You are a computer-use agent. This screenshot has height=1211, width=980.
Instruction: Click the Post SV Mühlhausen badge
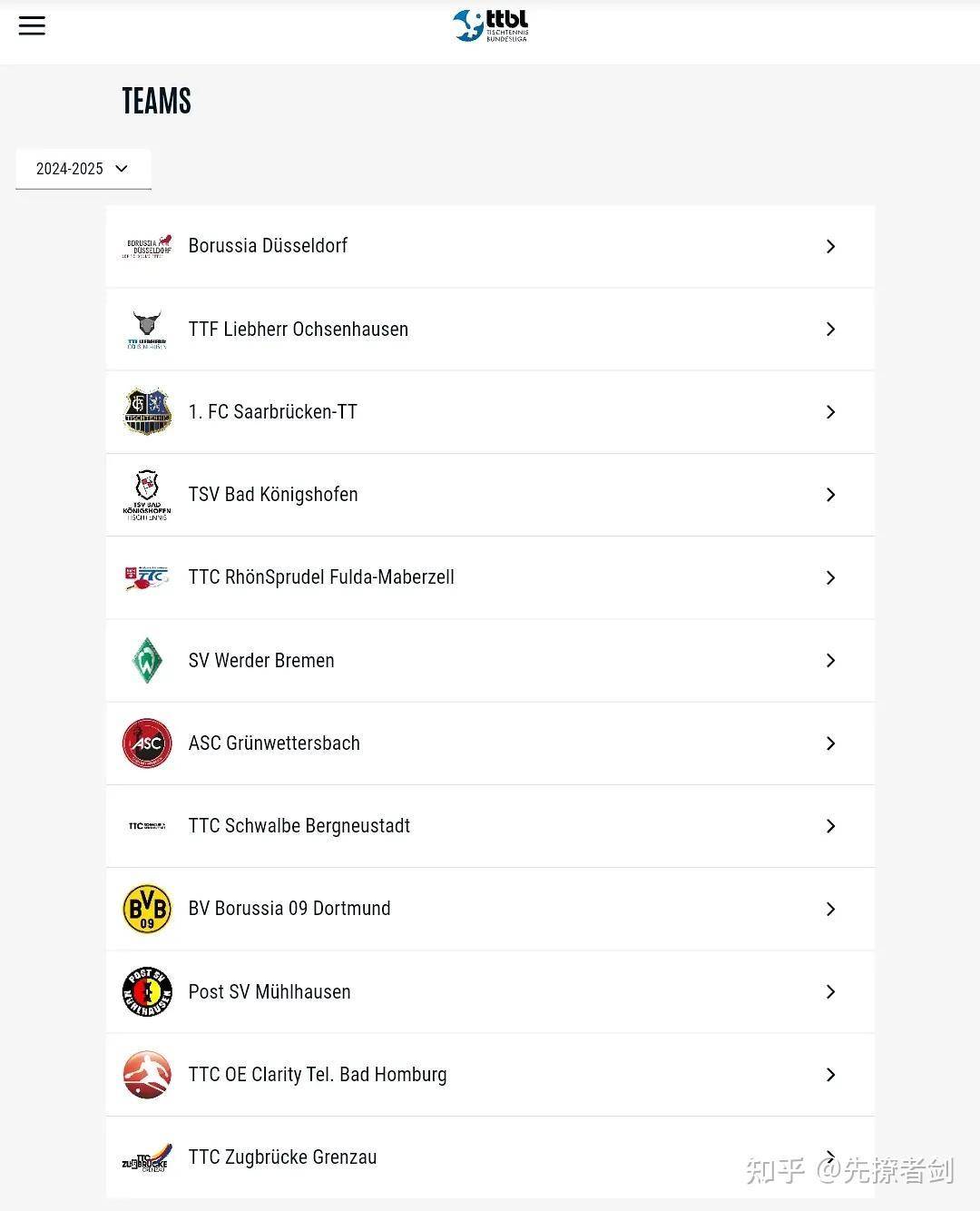[x=147, y=991]
